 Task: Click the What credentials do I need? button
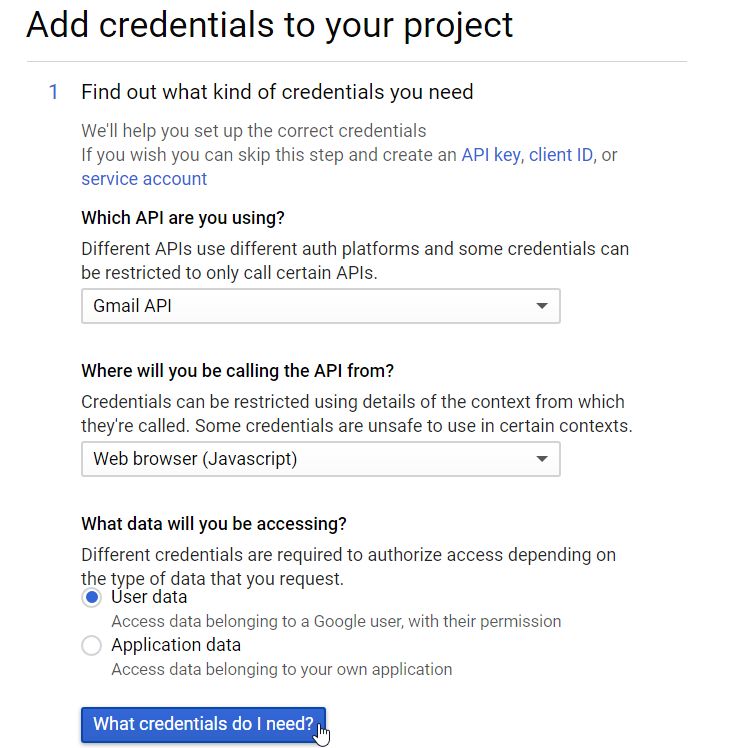tap(203, 724)
